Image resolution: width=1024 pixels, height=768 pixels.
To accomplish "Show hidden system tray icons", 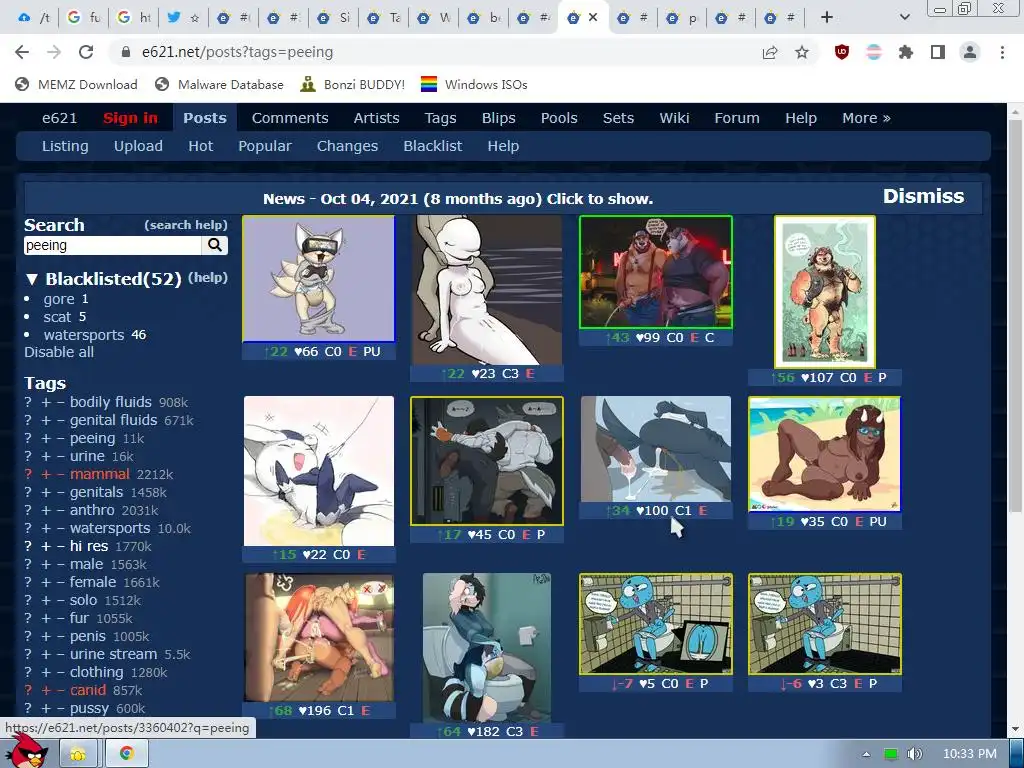I will [866, 754].
